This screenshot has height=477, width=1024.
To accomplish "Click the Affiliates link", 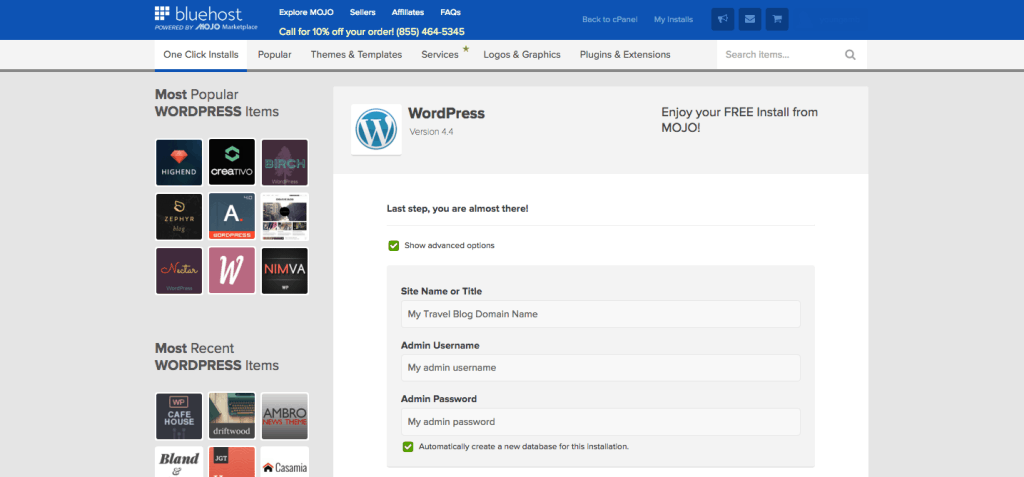I will (408, 12).
